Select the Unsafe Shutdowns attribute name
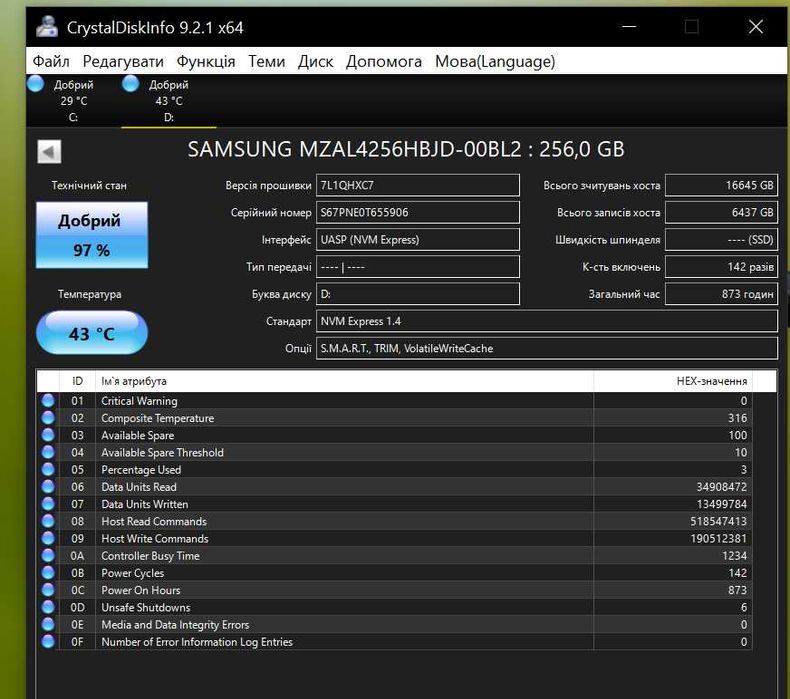Viewport: 790px width, 699px height. (x=146, y=607)
